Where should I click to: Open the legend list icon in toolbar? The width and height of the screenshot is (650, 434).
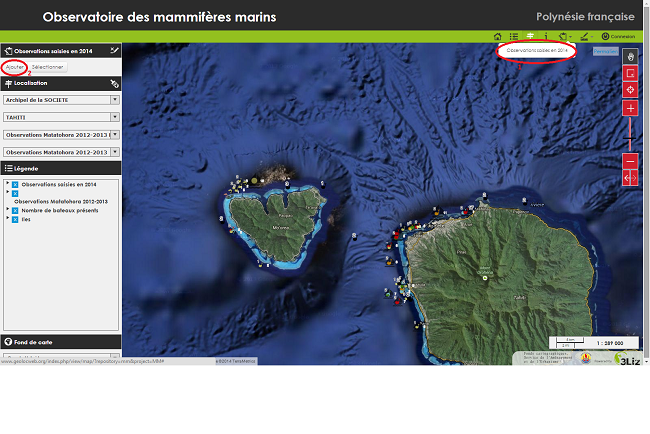(513, 36)
